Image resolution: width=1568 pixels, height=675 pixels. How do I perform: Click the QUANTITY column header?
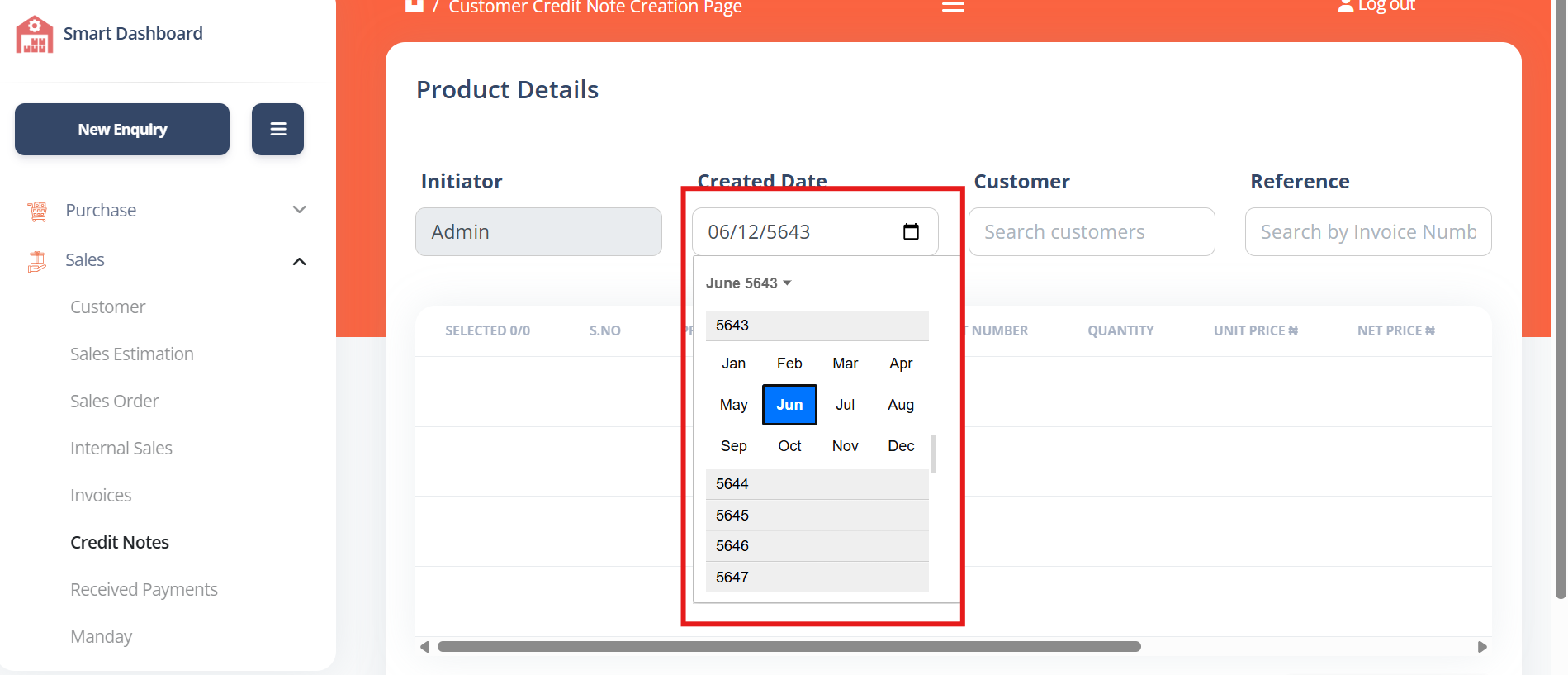click(x=1120, y=330)
